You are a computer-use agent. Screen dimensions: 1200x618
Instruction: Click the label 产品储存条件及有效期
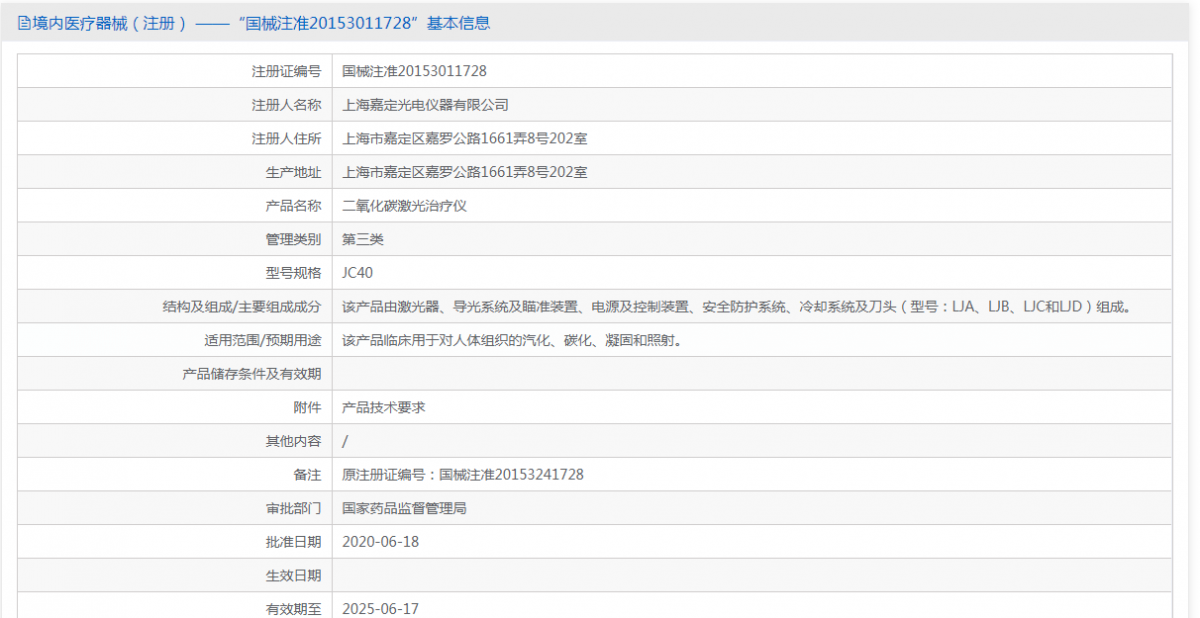[x=252, y=374]
